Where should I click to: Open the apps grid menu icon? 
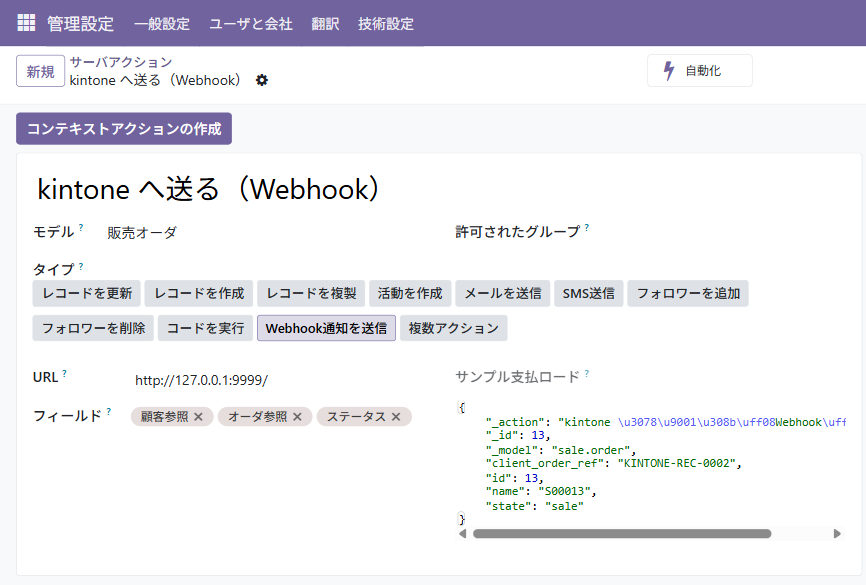(26, 23)
